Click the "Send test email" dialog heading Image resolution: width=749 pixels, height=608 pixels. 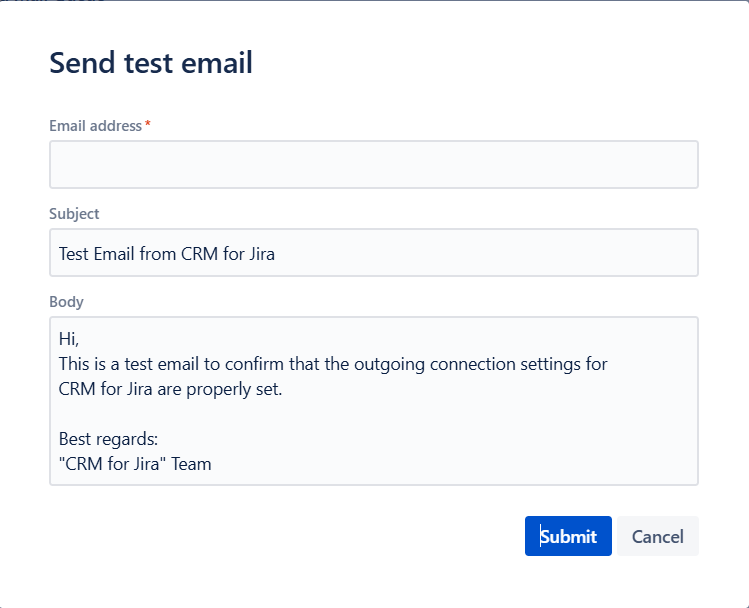(x=151, y=63)
